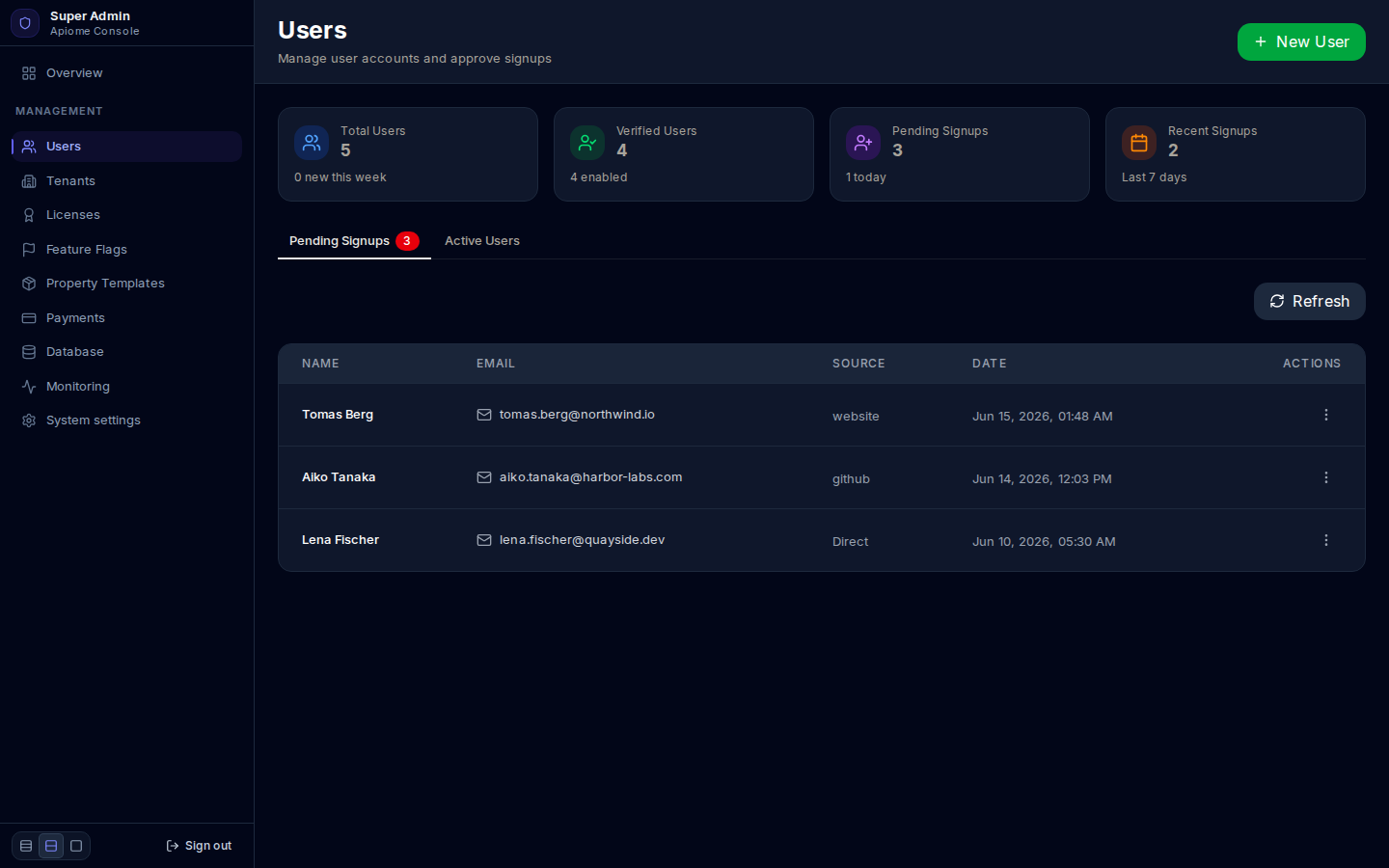
Task: Open Property Templates via the cube icon
Action: click(29, 284)
